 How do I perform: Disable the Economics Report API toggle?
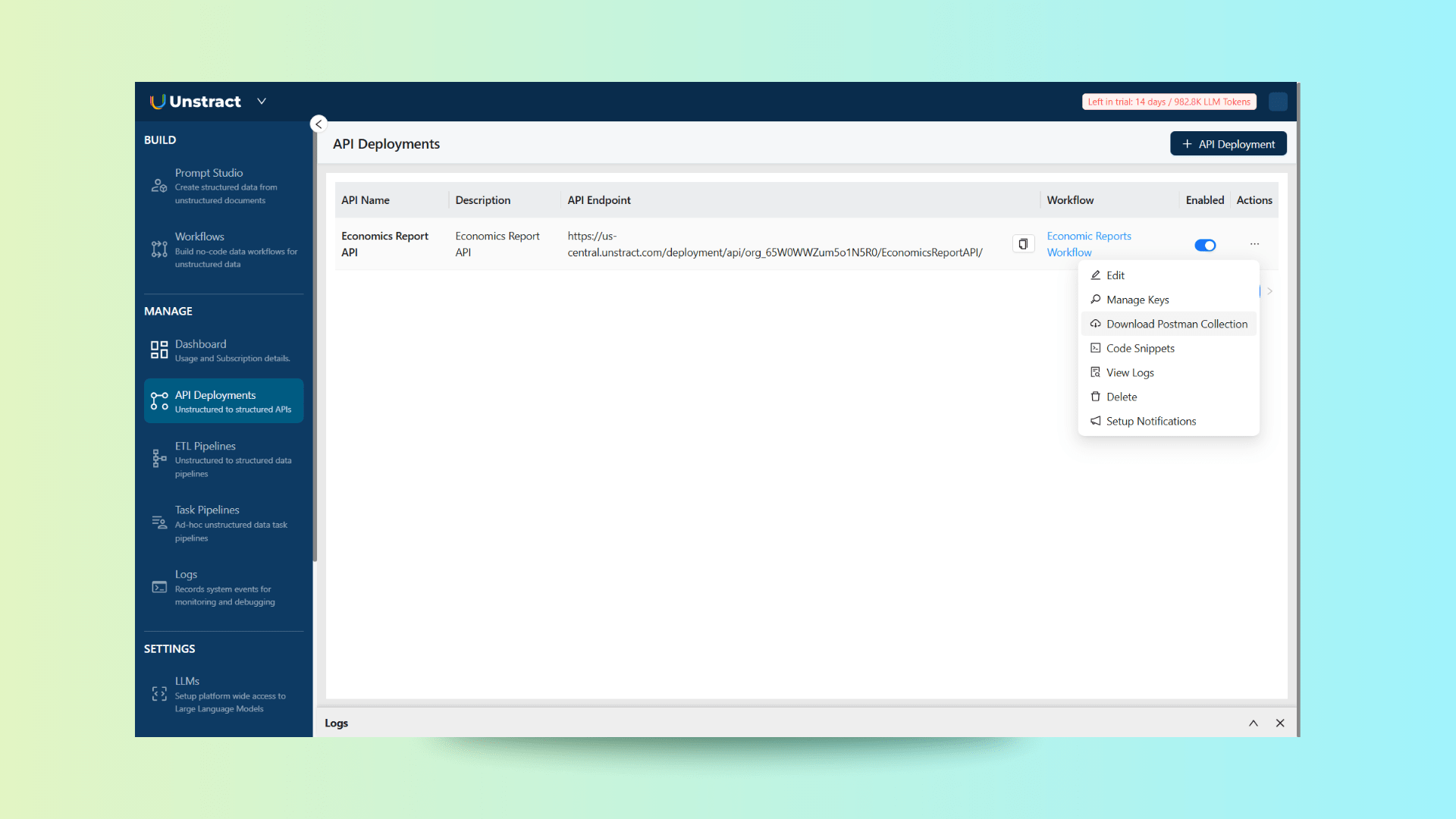1205,245
